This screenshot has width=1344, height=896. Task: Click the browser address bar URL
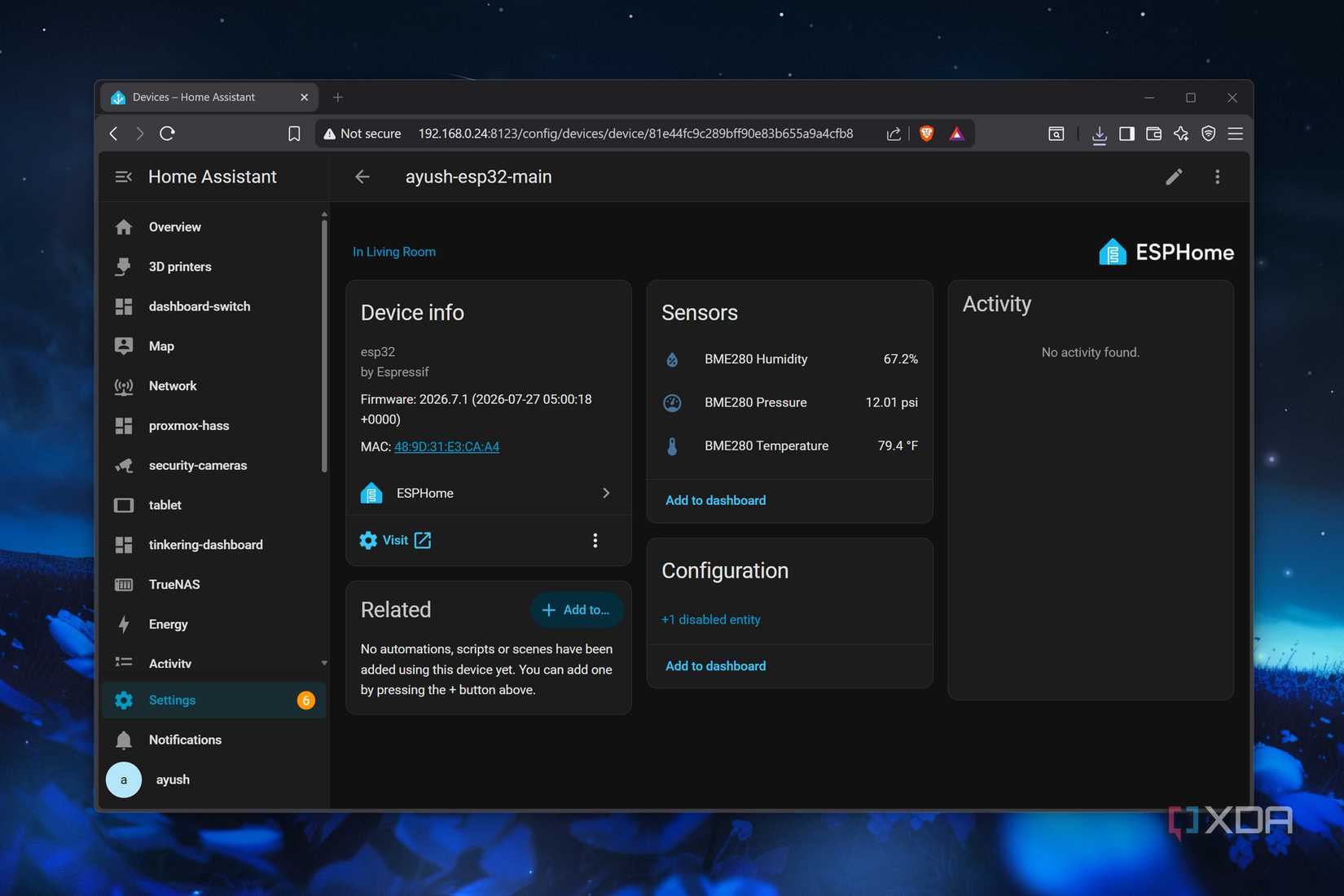(x=635, y=134)
